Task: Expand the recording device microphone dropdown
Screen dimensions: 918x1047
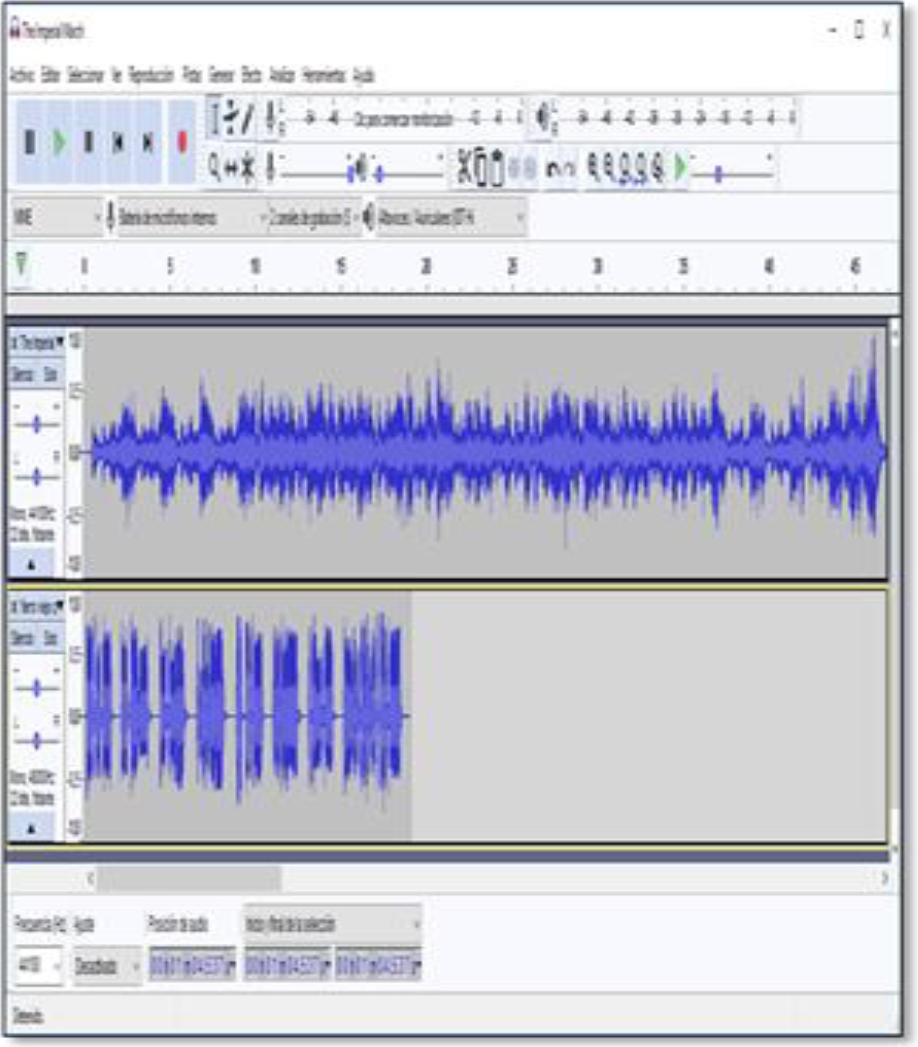Action: [190, 216]
